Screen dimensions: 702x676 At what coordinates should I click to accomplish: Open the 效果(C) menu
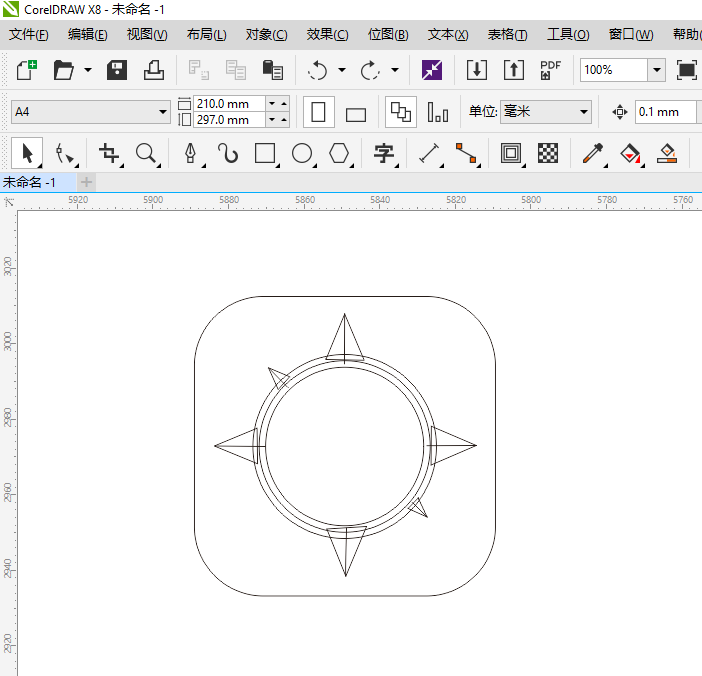pos(327,34)
